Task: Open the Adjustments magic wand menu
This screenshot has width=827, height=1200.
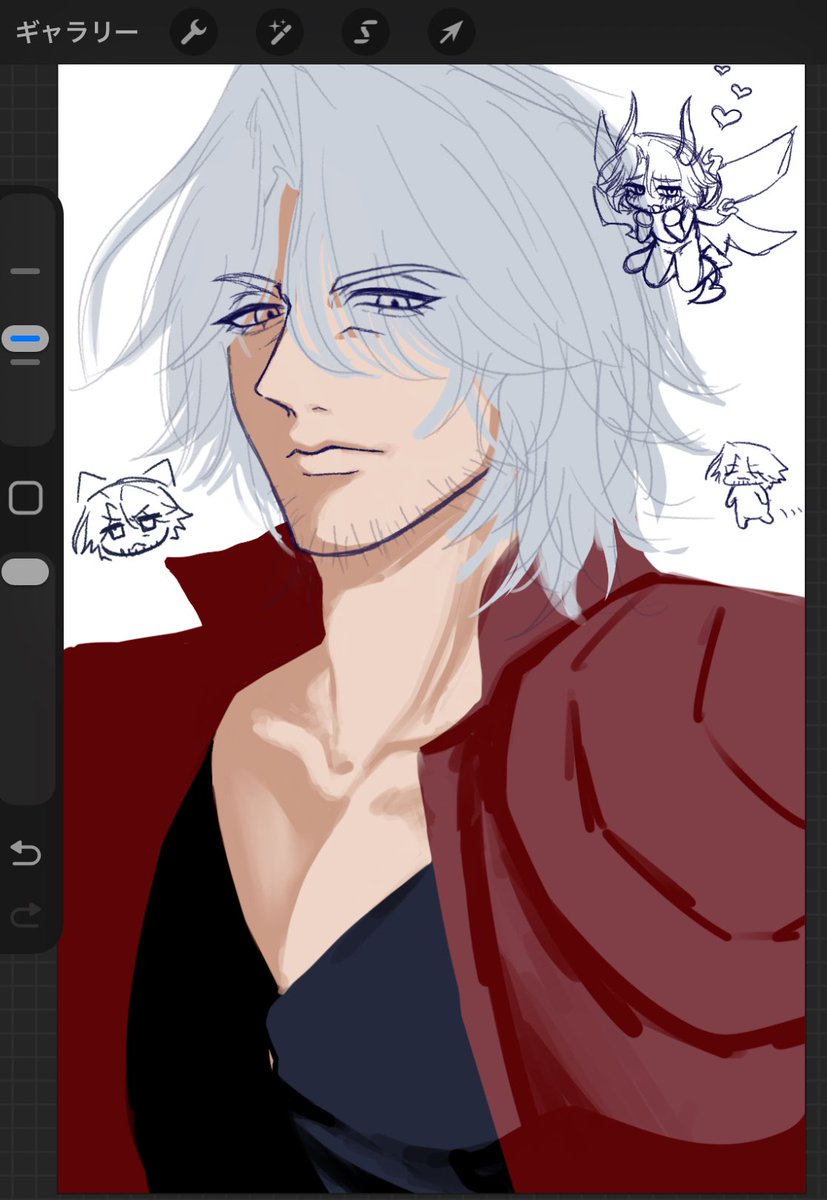Action: click(x=279, y=33)
